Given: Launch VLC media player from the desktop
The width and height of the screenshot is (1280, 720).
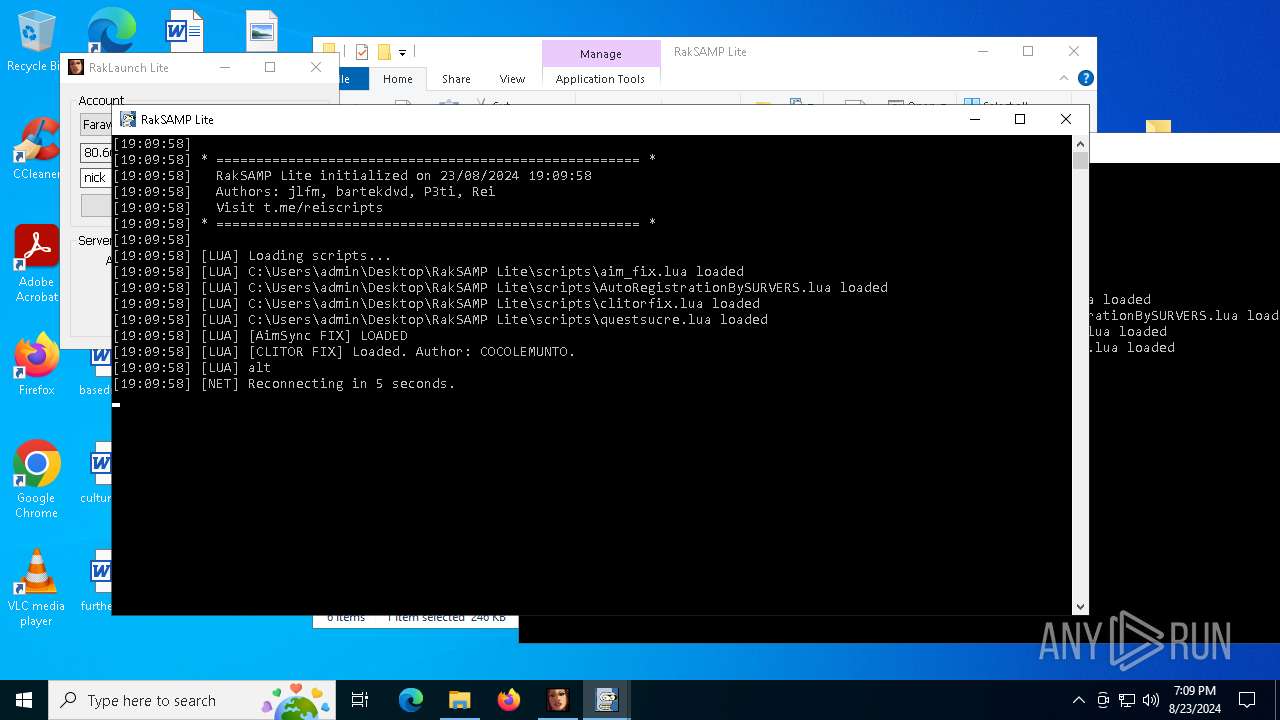Looking at the screenshot, I should (x=36, y=588).
